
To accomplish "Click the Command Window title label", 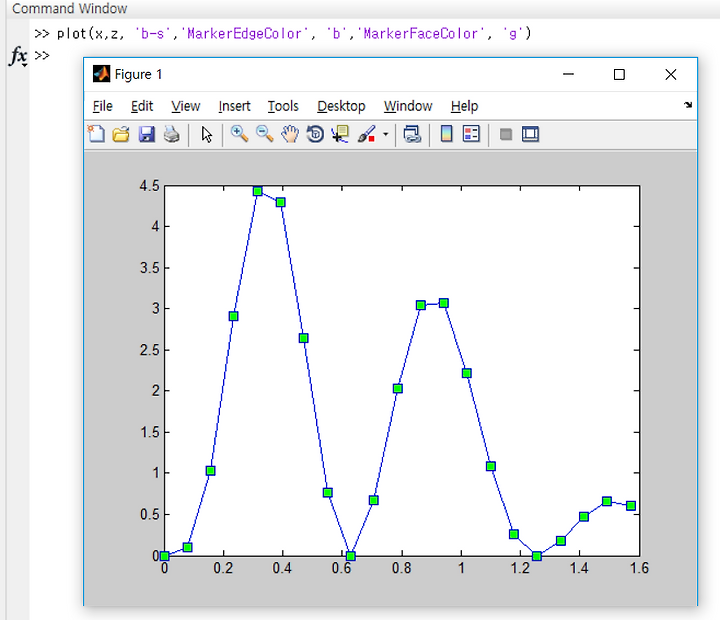I will pos(69,8).
